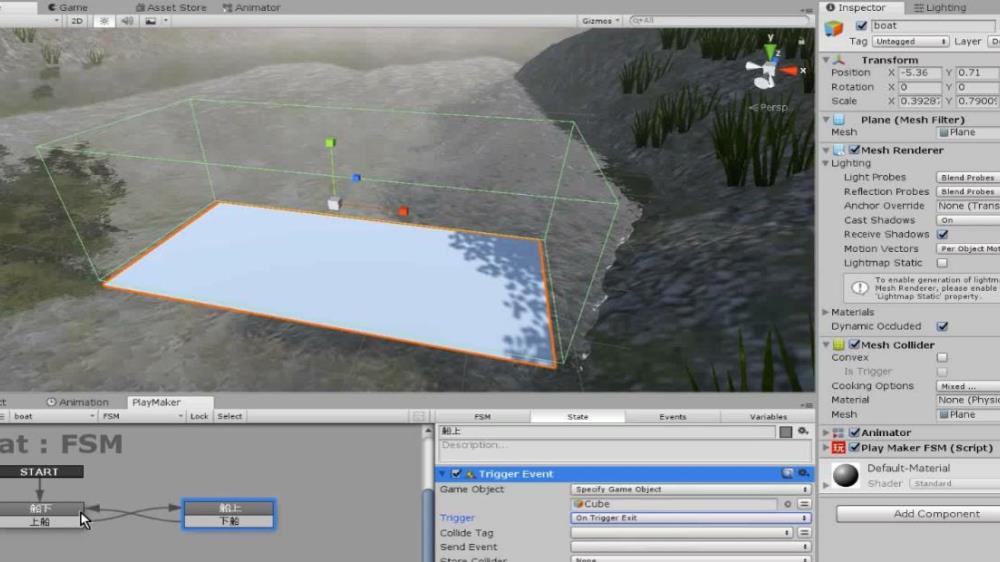Open the Trigger type dropdown
This screenshot has height=562, width=1000.
click(x=690, y=518)
